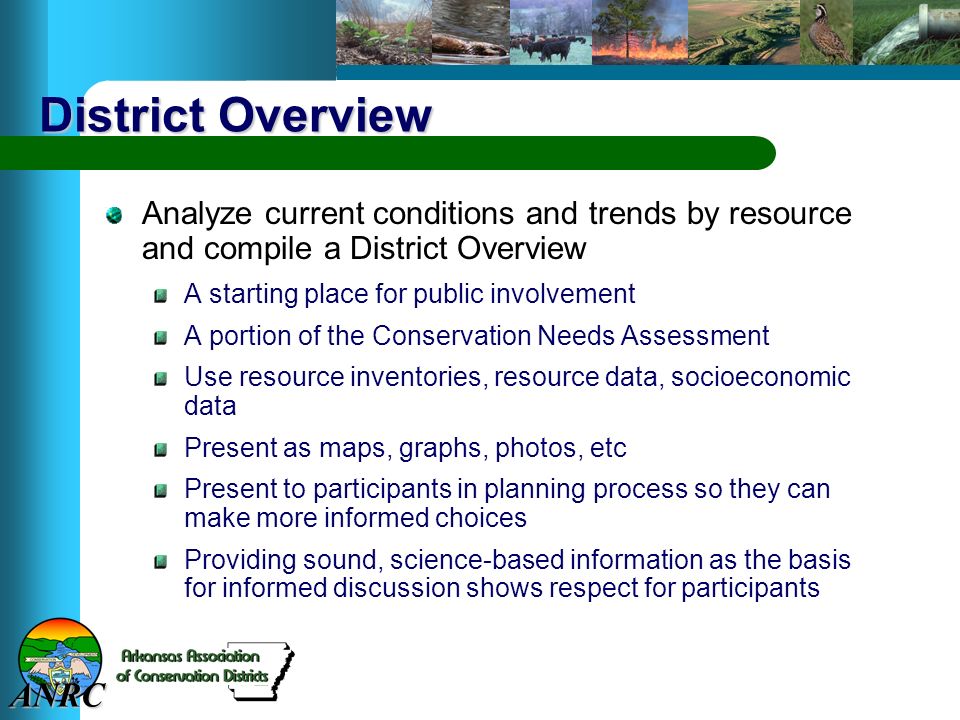The height and width of the screenshot is (720, 960).
Task: Click the cattle herd photo in header
Action: [550, 32]
